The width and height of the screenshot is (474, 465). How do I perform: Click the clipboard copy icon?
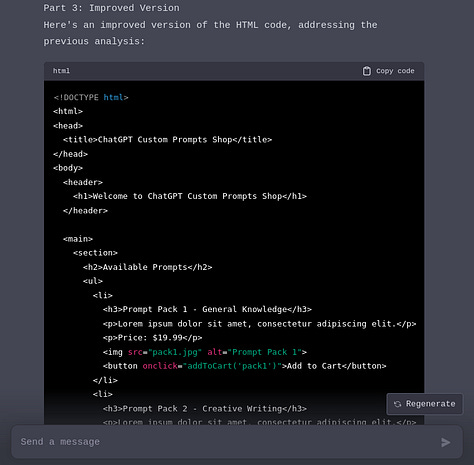pyautogui.click(x=366, y=71)
